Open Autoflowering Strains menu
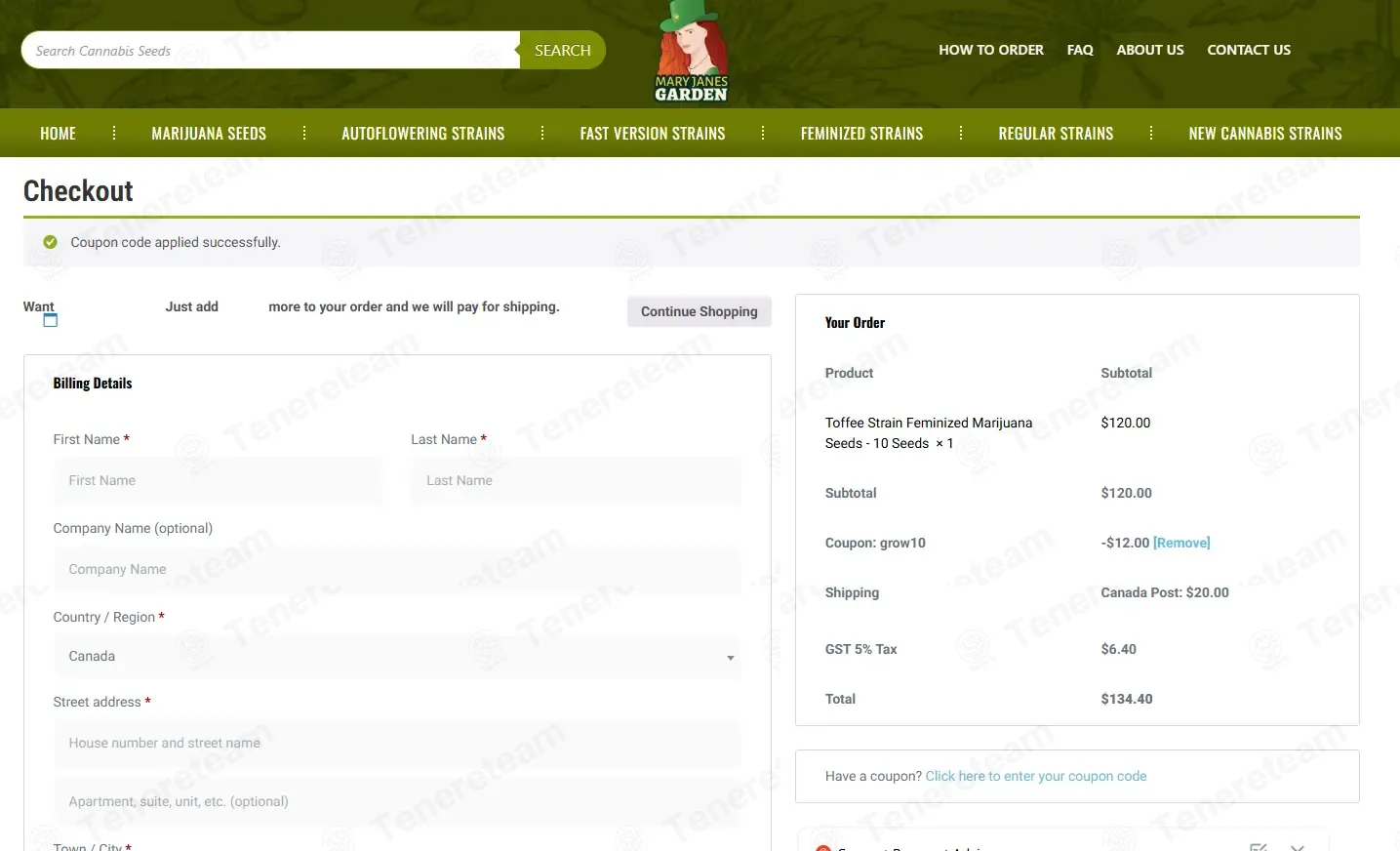Viewport: 1400px width, 851px height. 423,133
